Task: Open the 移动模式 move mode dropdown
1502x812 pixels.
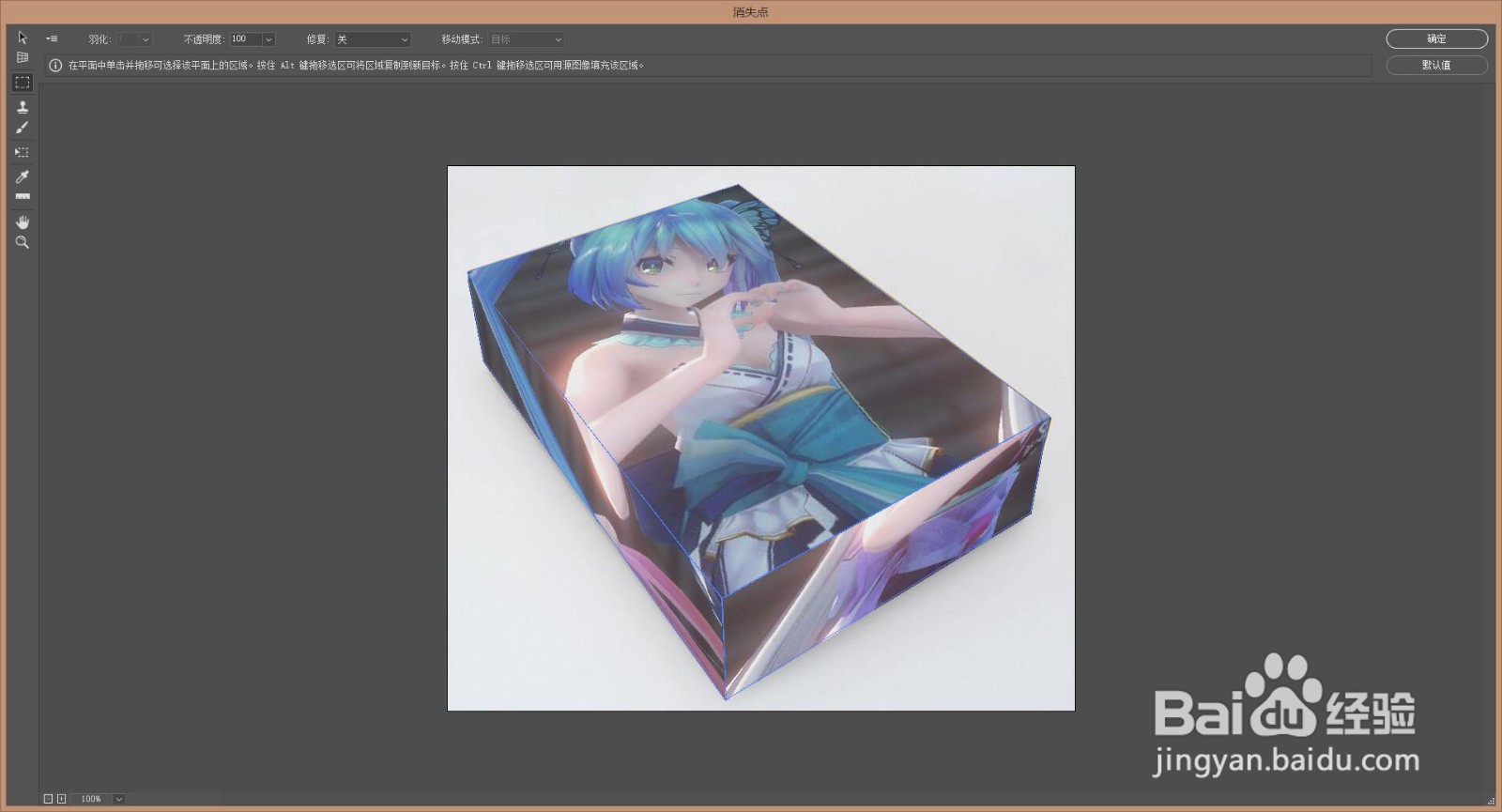Action: [x=526, y=39]
